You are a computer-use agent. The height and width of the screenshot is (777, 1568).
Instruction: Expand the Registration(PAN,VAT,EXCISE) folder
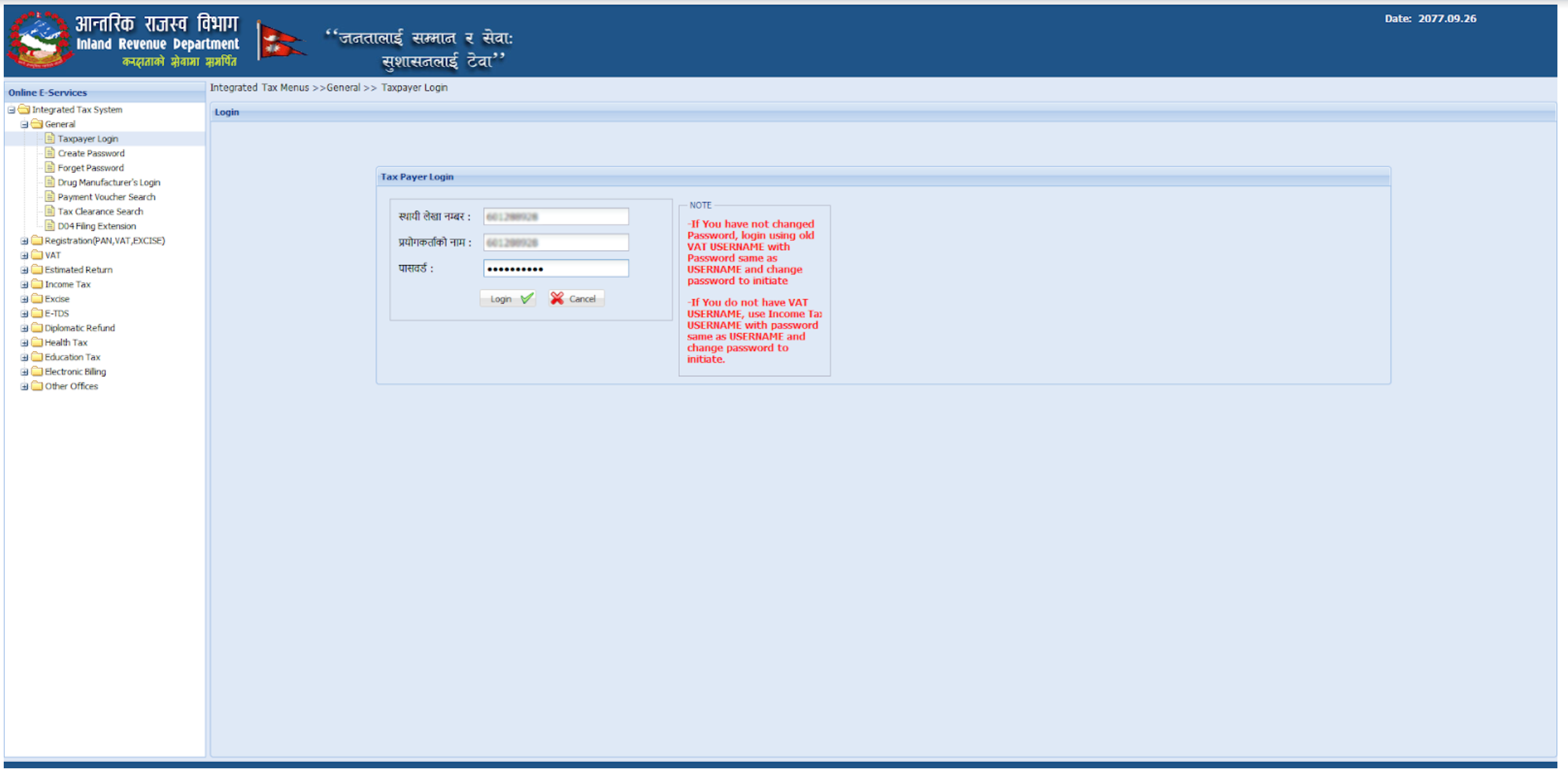tap(24, 241)
